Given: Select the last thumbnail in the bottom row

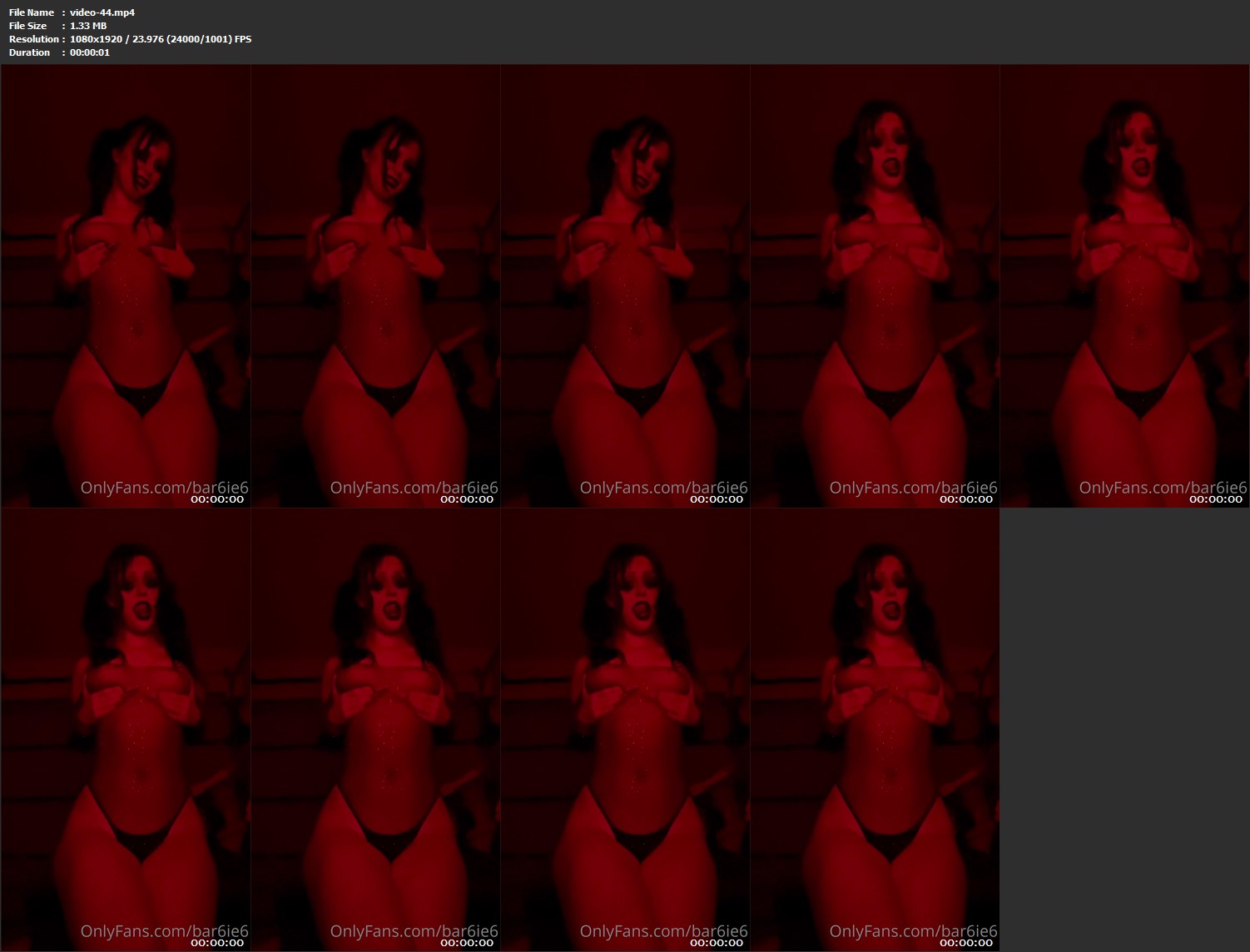Looking at the screenshot, I should pos(875,730).
